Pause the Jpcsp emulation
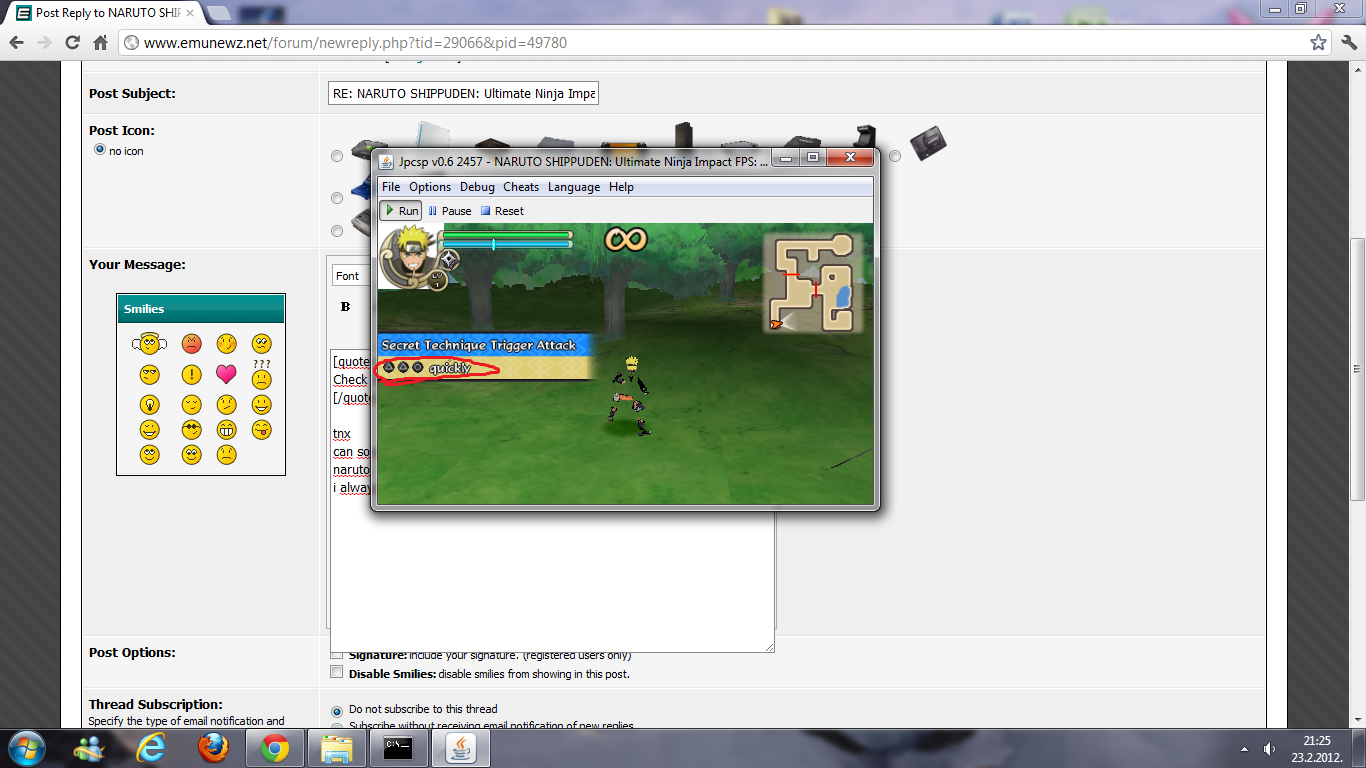The width and height of the screenshot is (1366, 768). (x=449, y=211)
